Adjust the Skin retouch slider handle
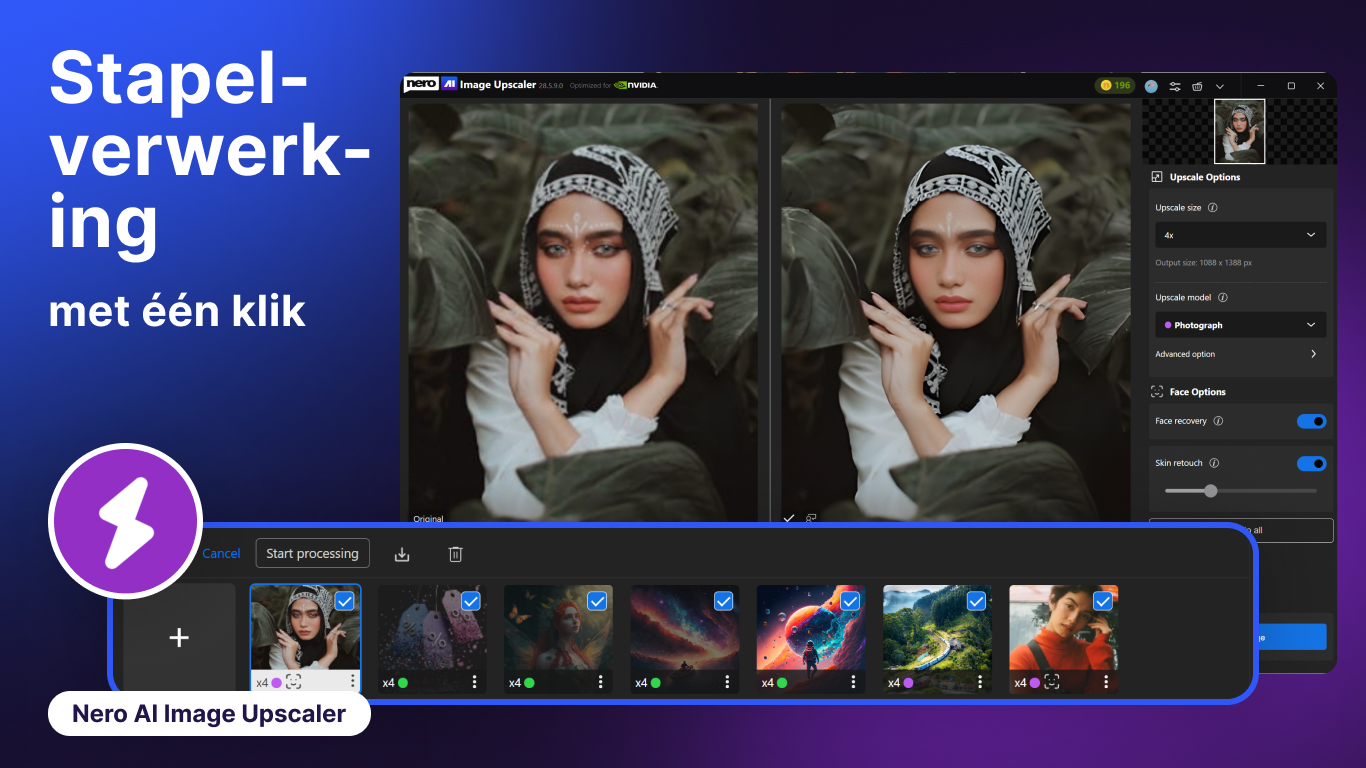 click(1211, 491)
